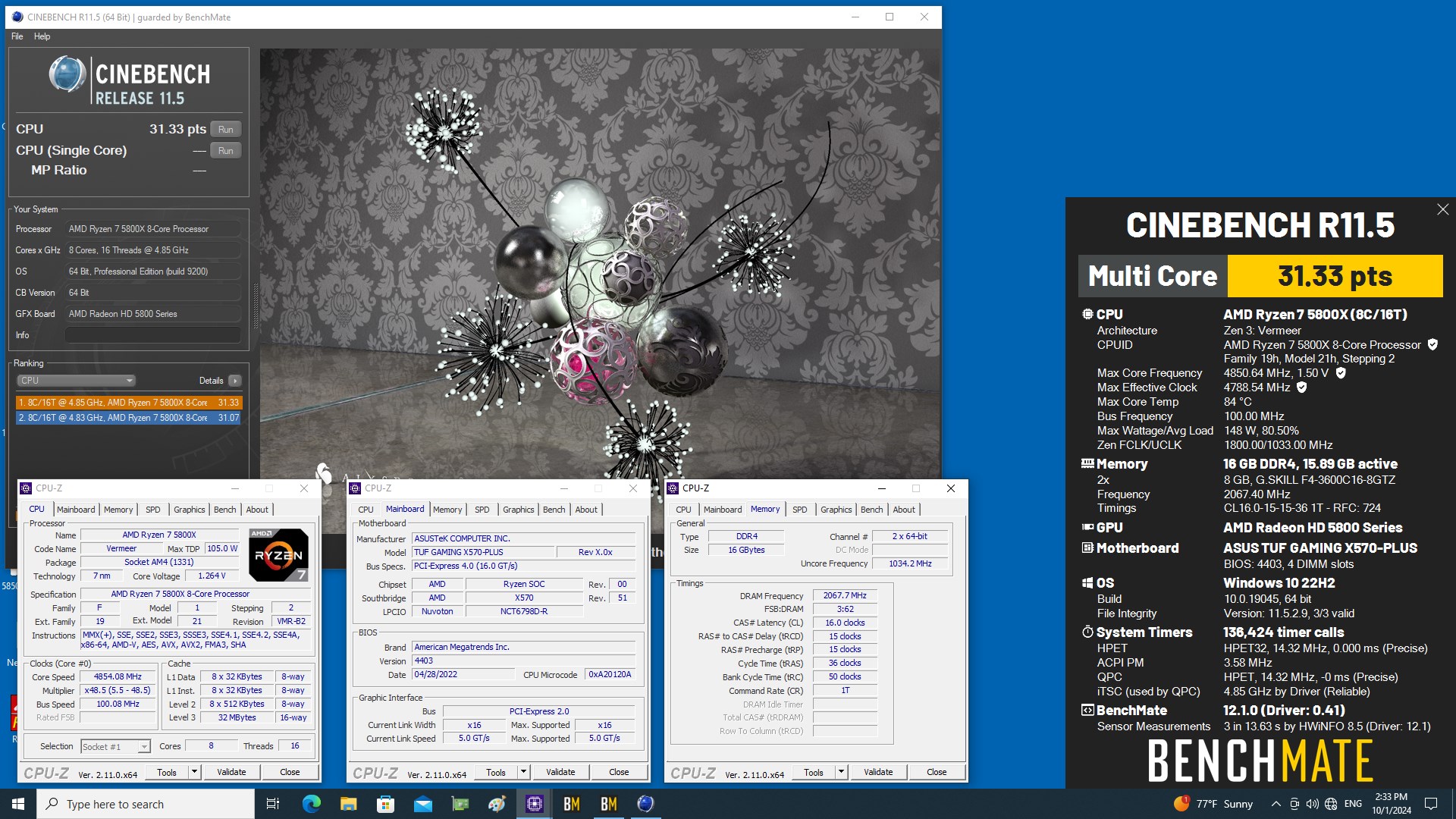Launch Microsoft Edge from taskbar
Screen dimensions: 1456x819
click(311, 804)
